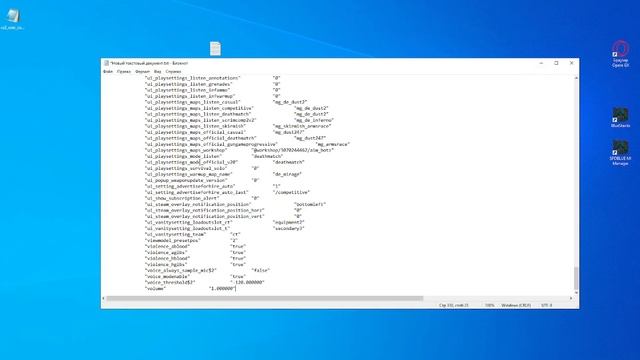Click "ui_playsettings_listen_annotations" on first visible line

pos(193,78)
